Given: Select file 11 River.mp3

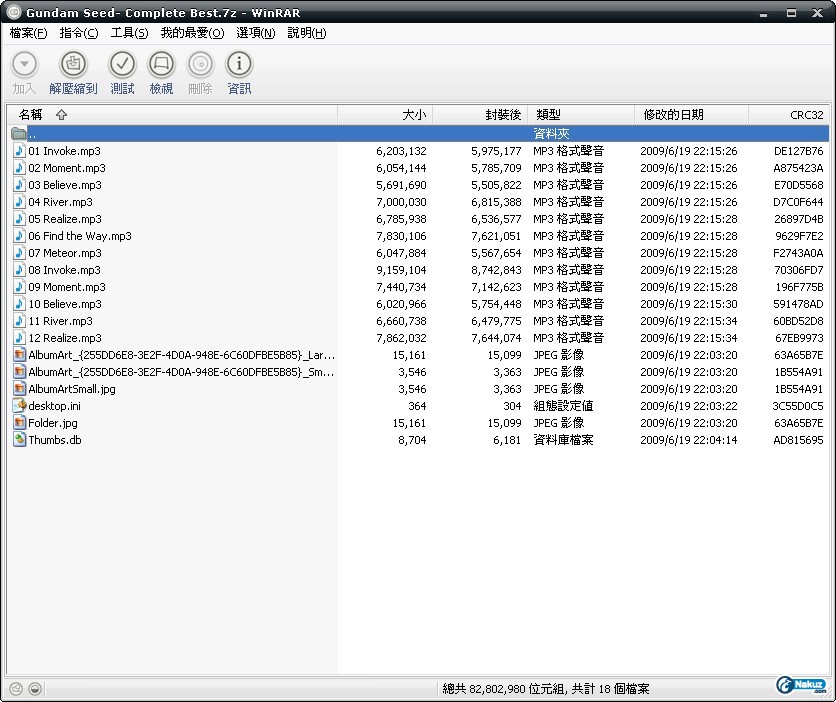Looking at the screenshot, I should [x=60, y=321].
